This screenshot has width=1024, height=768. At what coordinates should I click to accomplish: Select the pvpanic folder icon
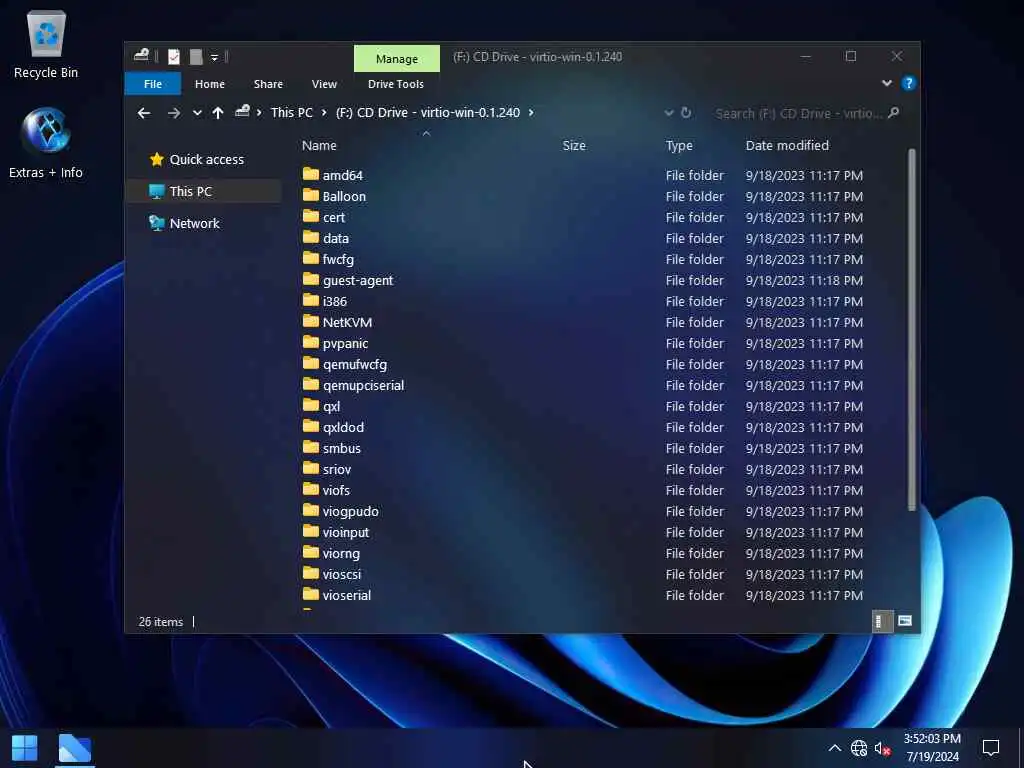(311, 342)
